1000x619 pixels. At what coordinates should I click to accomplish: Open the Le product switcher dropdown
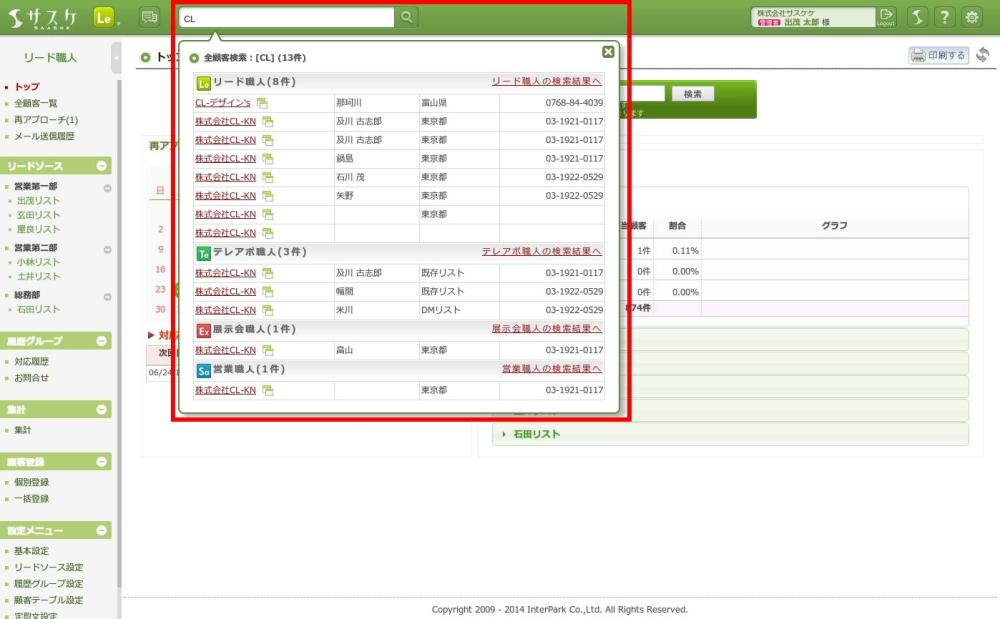(x=106, y=17)
